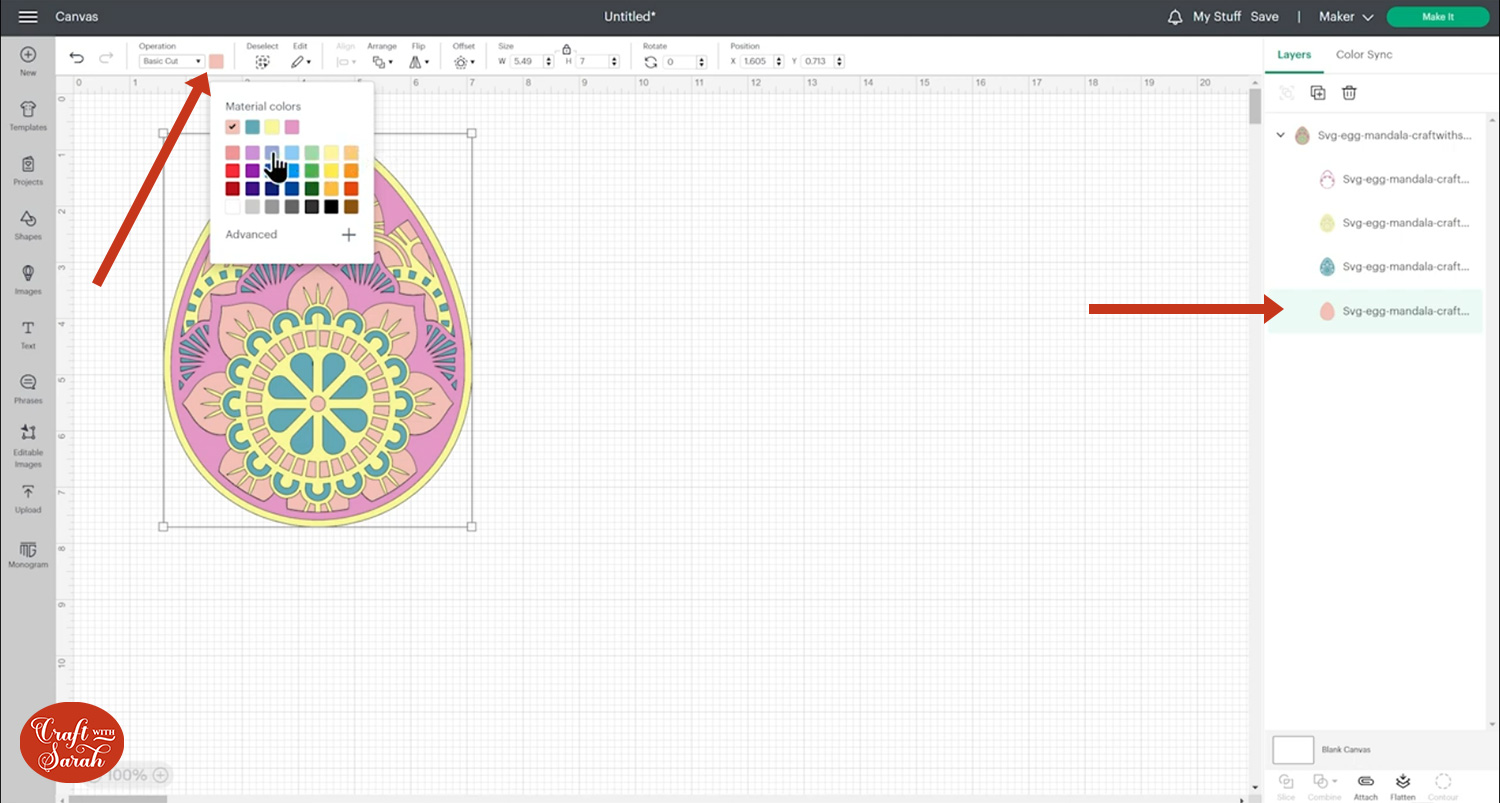
Task: Click the Blank Canvas thumbnail
Action: (1293, 749)
